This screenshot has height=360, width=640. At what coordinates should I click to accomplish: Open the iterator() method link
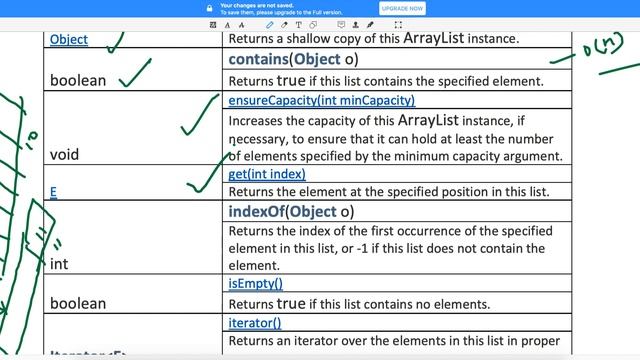tap(254, 323)
